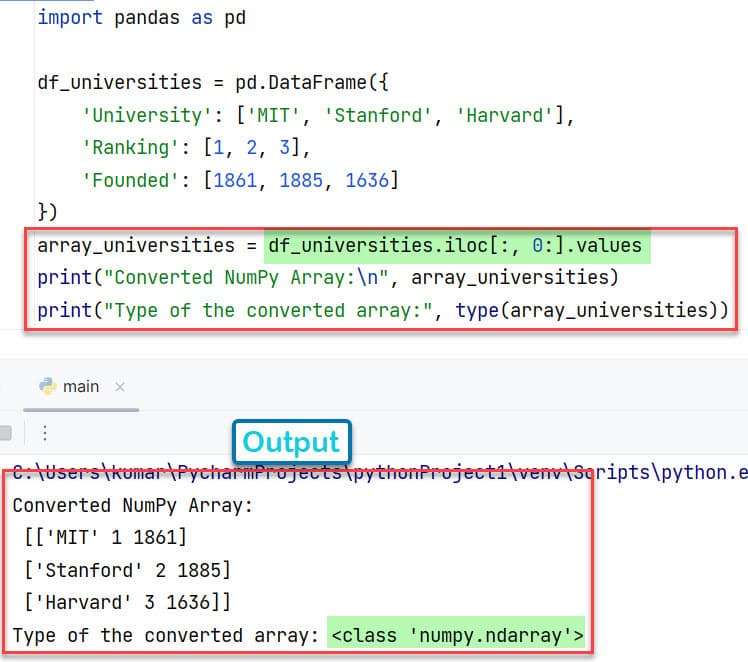Click the 'Ranking': [1, 2, 3] line
748x662 pixels.
[196, 147]
